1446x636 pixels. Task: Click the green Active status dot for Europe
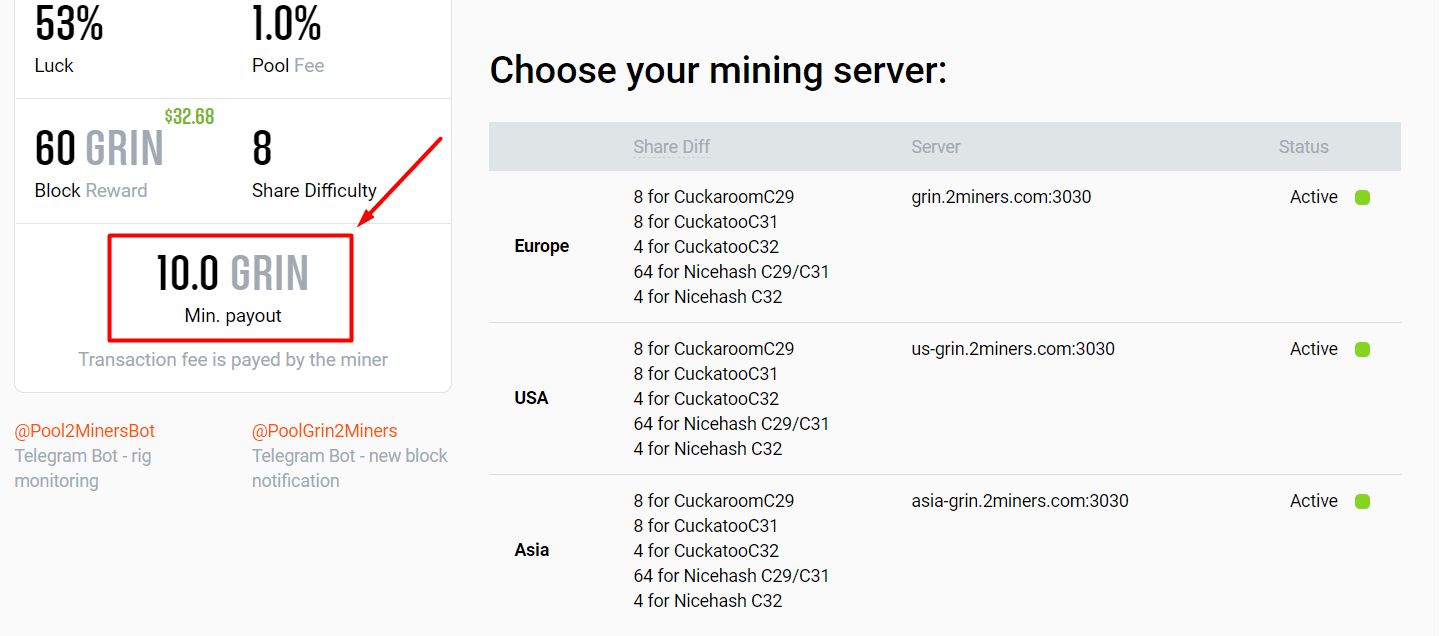[x=1363, y=198]
